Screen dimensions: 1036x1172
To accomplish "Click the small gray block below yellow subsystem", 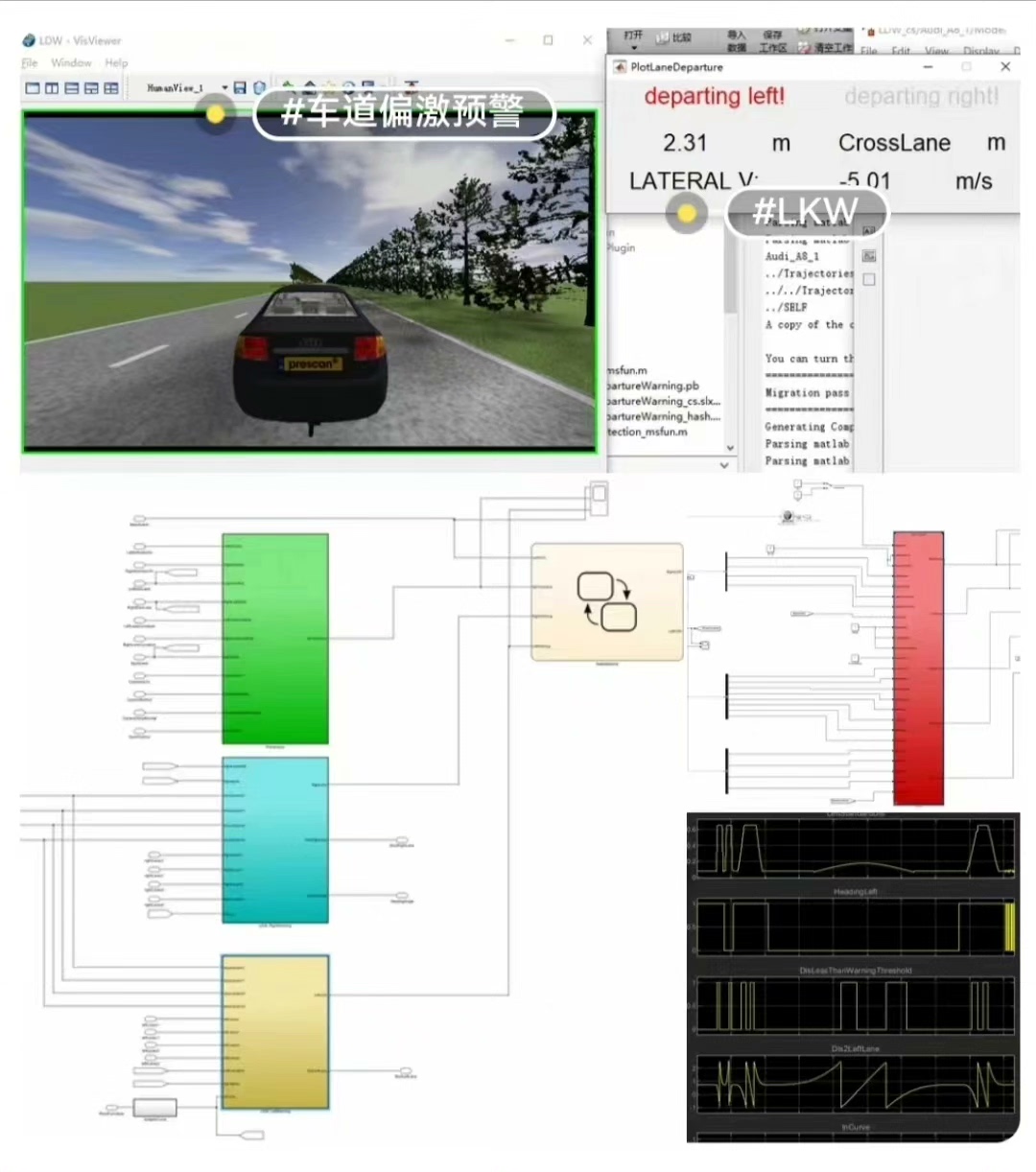I will (x=154, y=1109).
